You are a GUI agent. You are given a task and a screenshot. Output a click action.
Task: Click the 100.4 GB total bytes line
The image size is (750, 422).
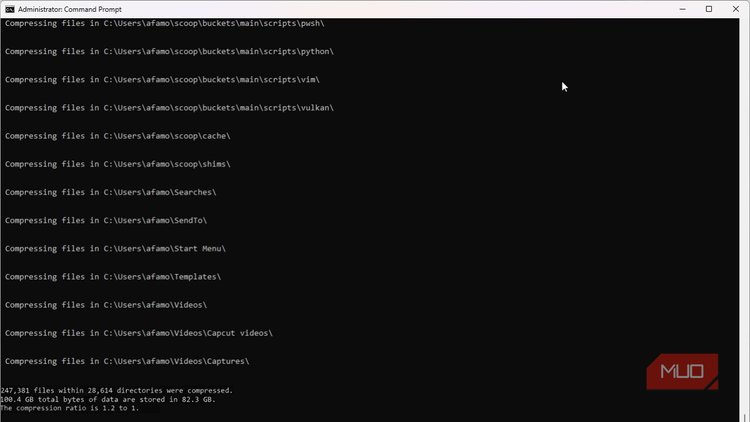108,399
